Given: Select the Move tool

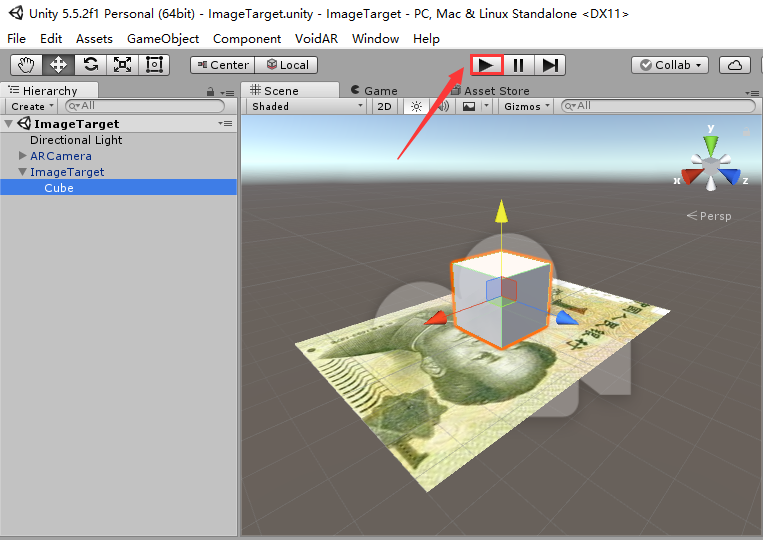Looking at the screenshot, I should coord(58,65).
